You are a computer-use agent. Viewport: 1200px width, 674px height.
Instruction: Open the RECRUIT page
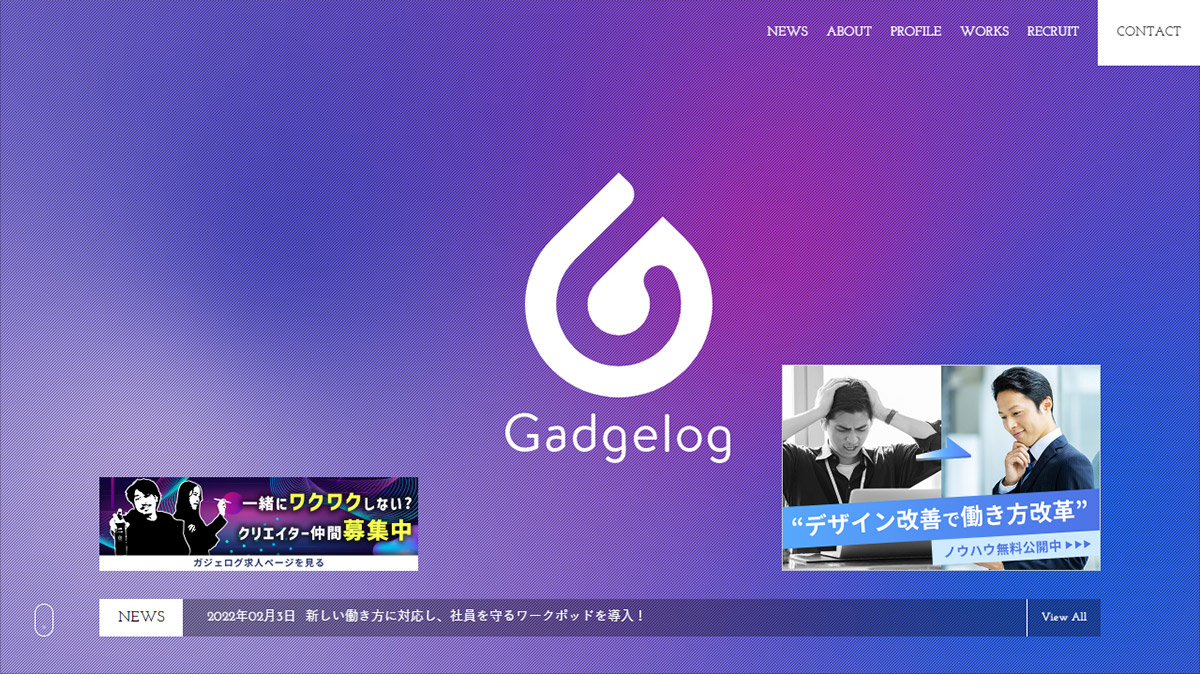[1053, 32]
